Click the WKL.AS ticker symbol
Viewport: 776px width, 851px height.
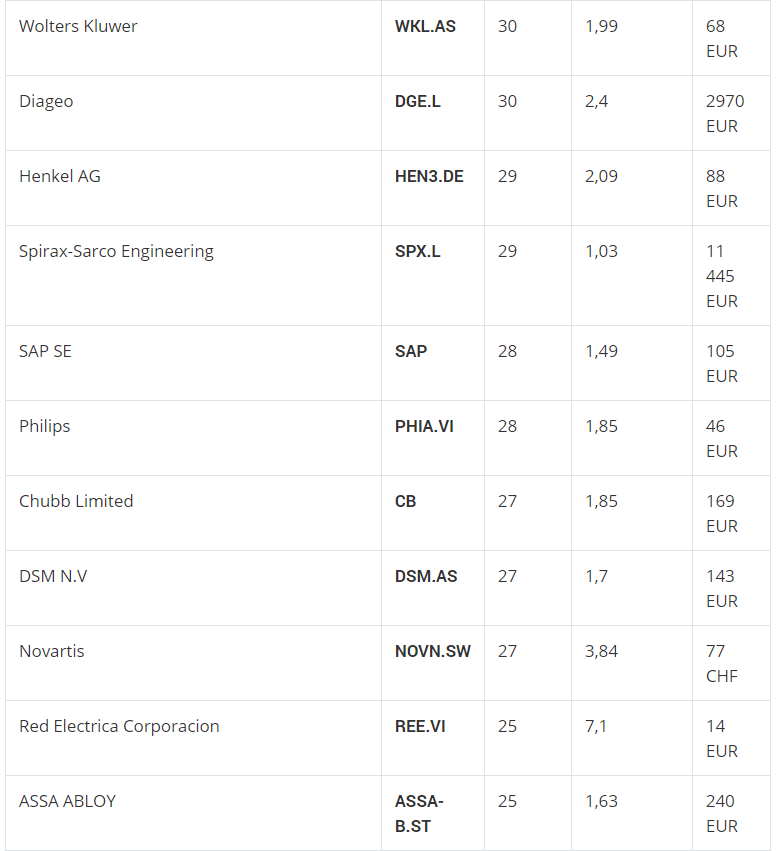425,26
